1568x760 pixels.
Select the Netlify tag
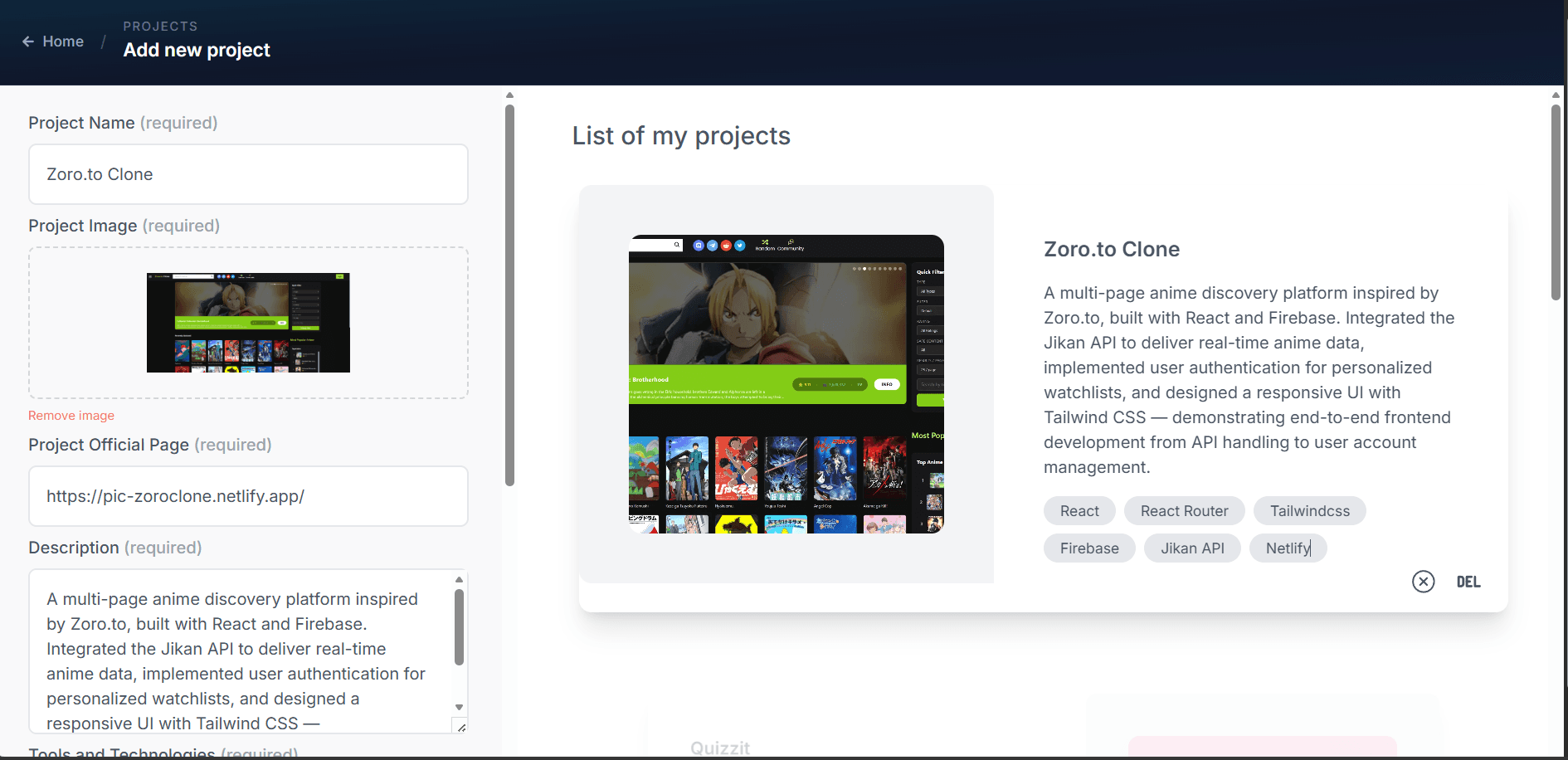tap(1288, 548)
